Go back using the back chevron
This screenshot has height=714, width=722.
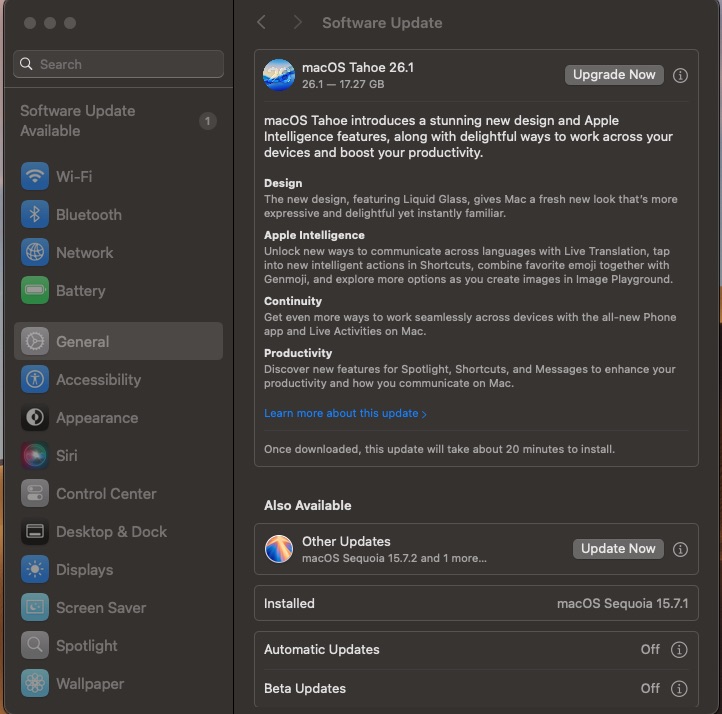pos(262,23)
